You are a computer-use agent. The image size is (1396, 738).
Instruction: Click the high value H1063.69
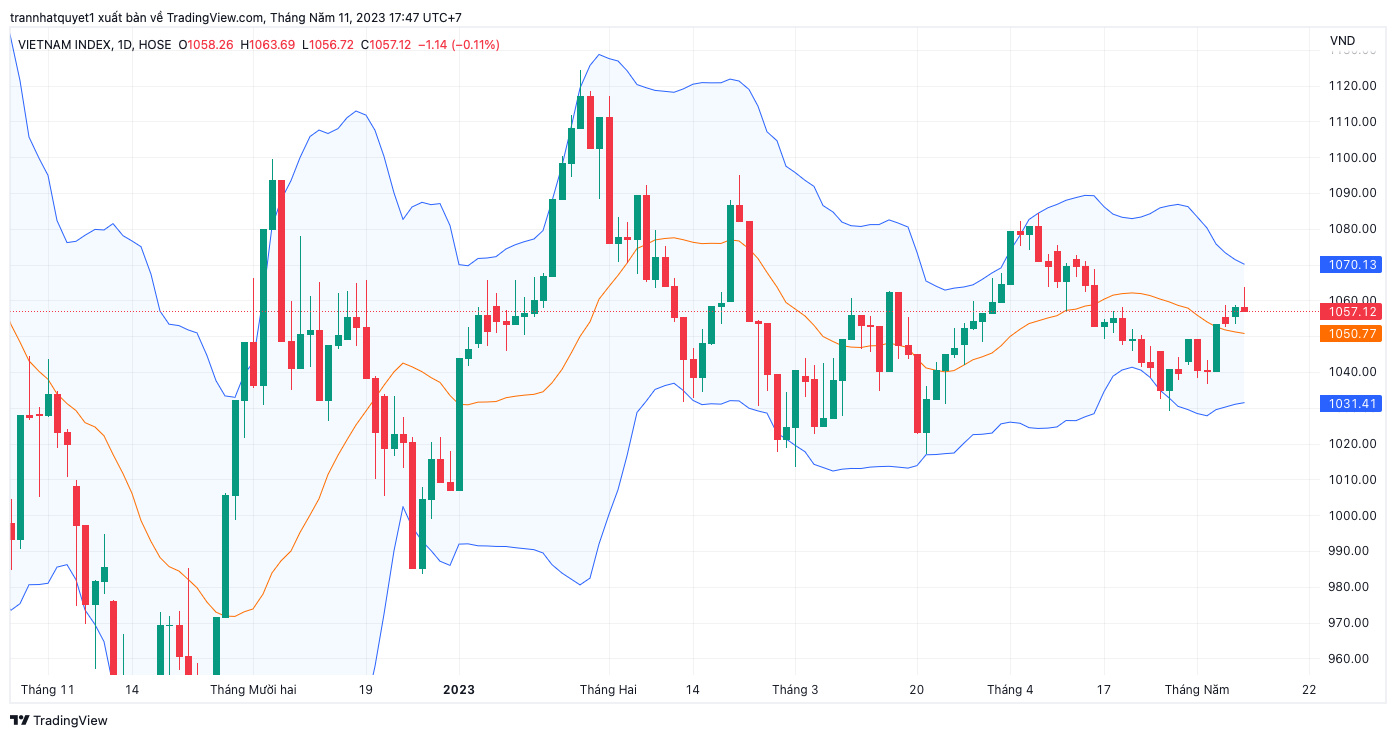tap(268, 45)
